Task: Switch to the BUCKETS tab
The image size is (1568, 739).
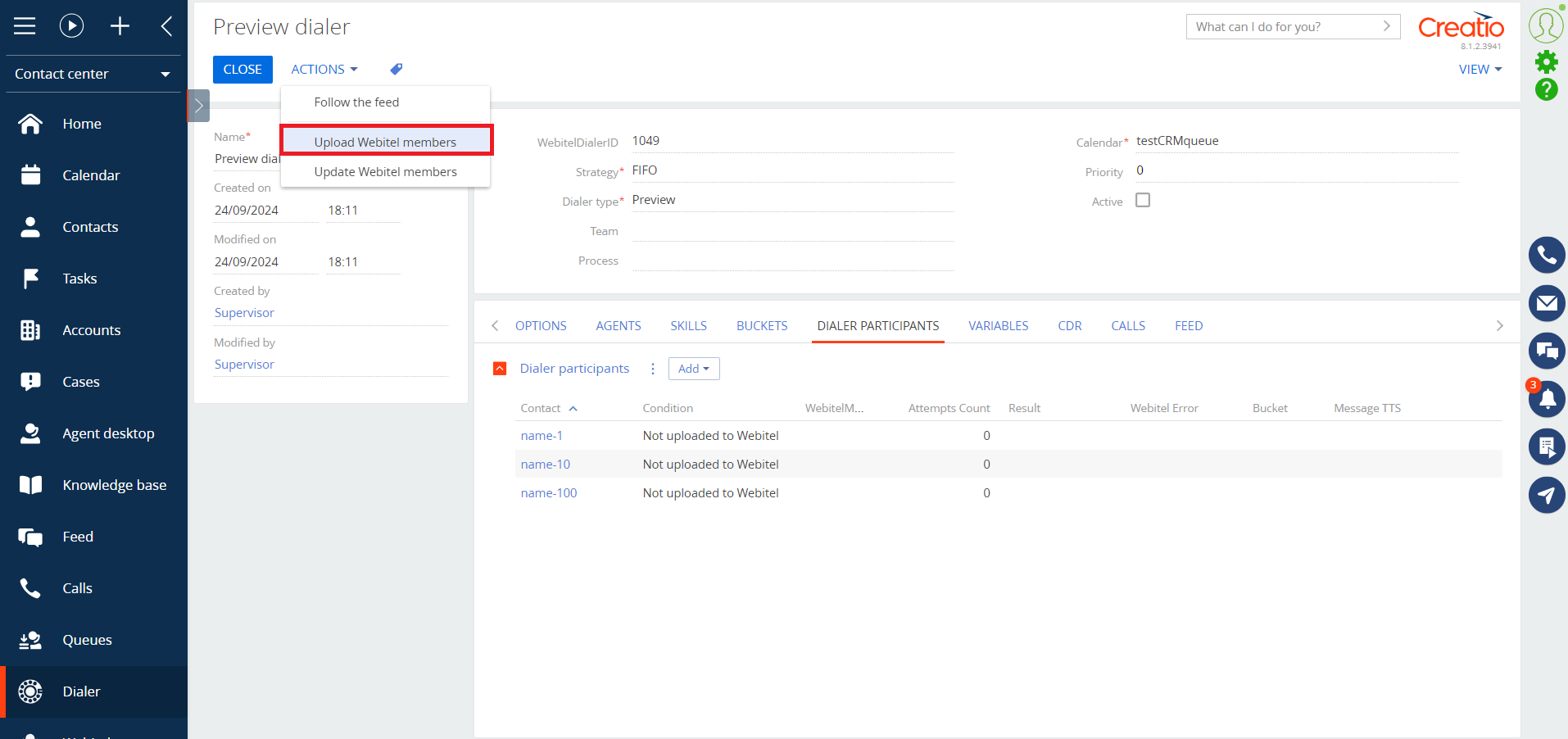Action: click(x=762, y=326)
